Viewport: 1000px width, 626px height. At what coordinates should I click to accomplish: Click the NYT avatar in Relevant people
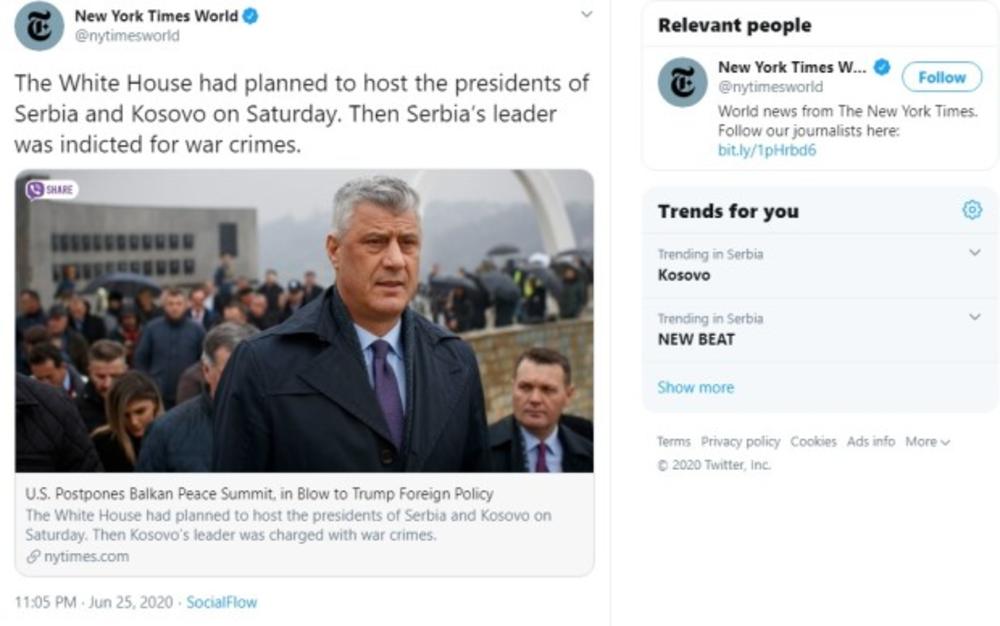click(682, 82)
